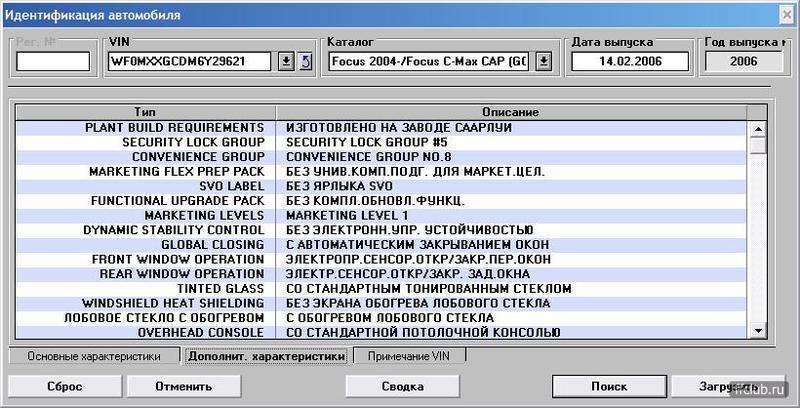Select the OVERHEAD CONSOLE row
800x408 pixels.
coord(381,333)
